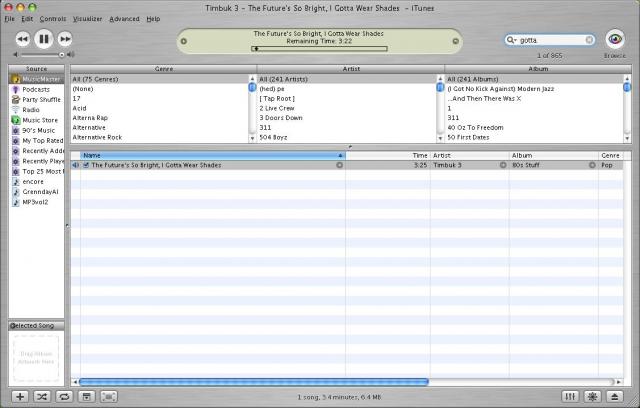Open the Edit menu
The image size is (640, 408).
[27, 19]
